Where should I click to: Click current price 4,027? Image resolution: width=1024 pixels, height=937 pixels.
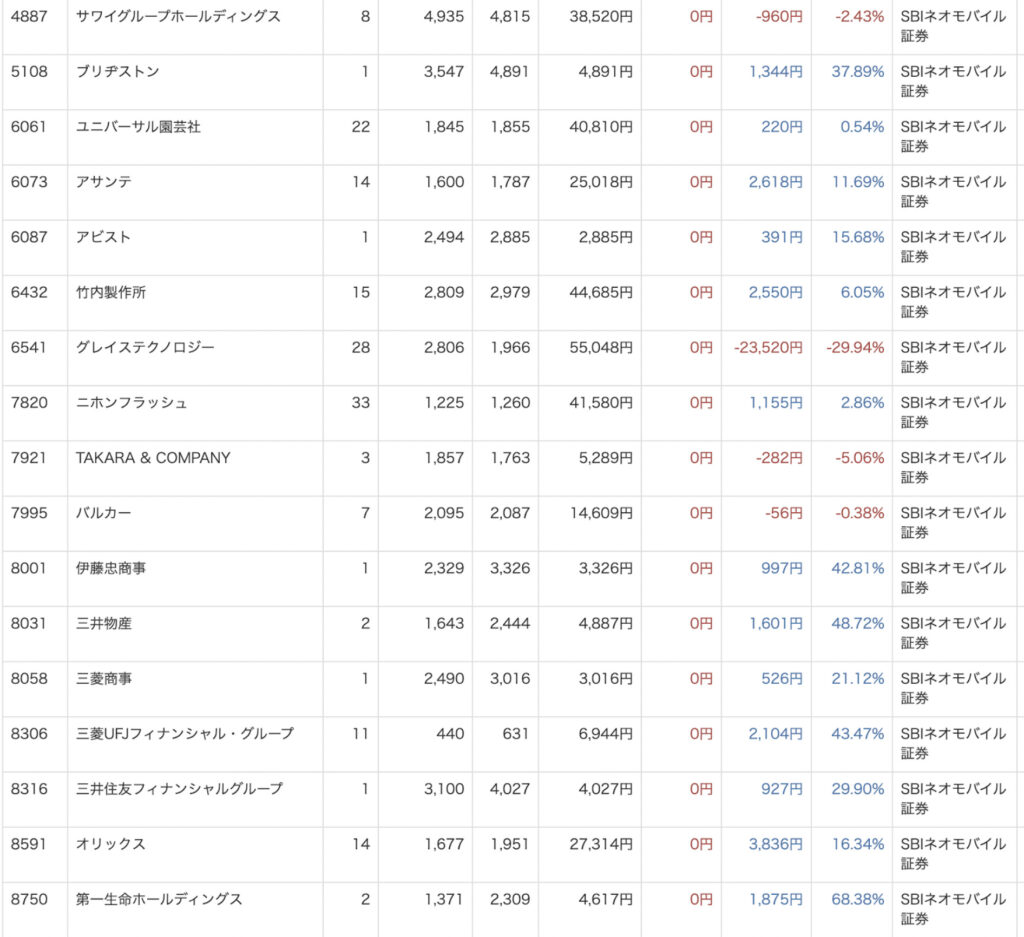pyautogui.click(x=510, y=789)
